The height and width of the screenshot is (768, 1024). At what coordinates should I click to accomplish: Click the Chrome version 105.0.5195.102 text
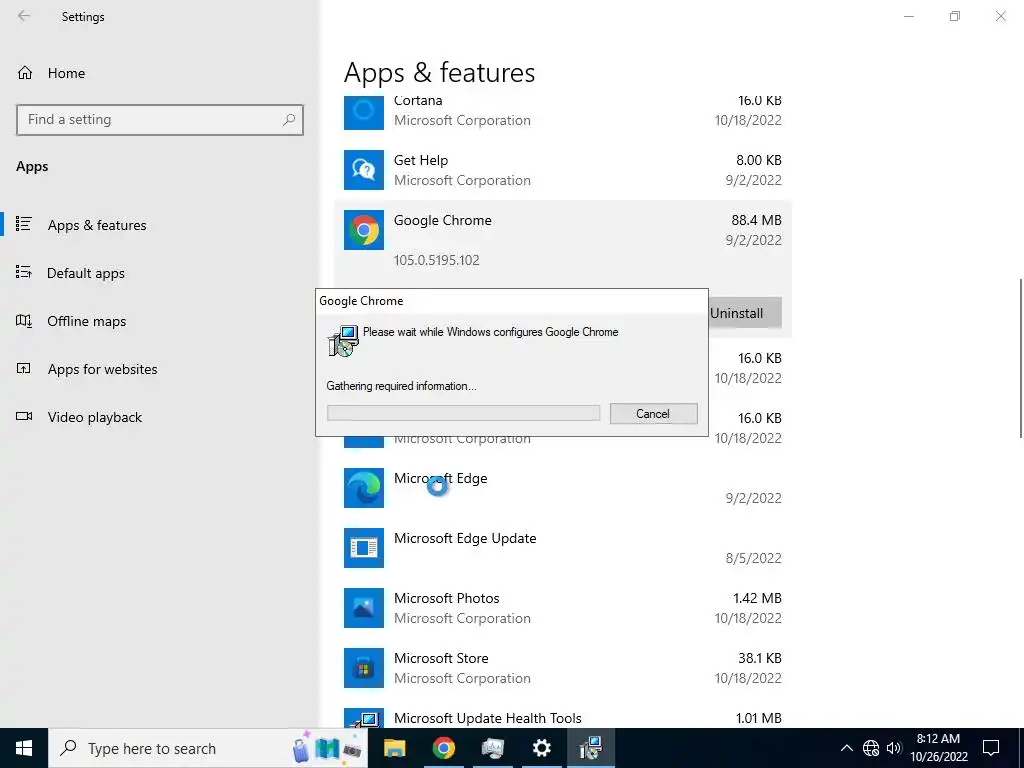[436, 260]
